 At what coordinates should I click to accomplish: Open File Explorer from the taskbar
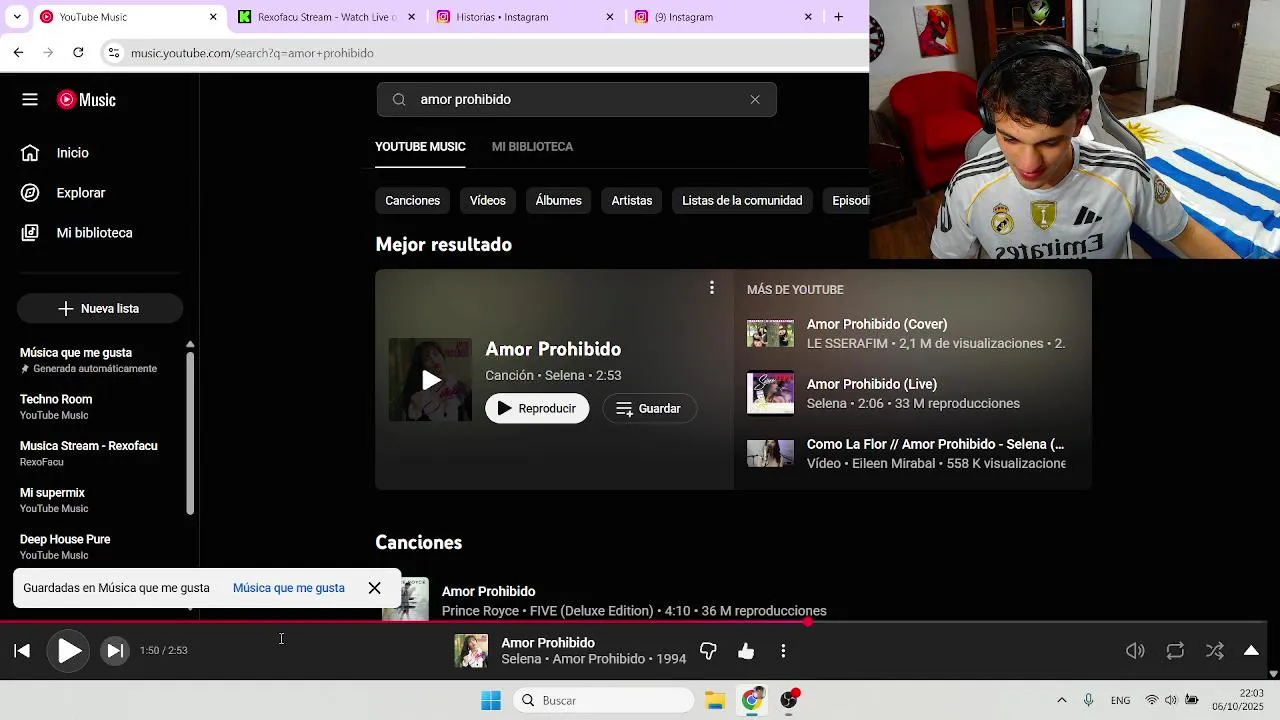tap(714, 701)
